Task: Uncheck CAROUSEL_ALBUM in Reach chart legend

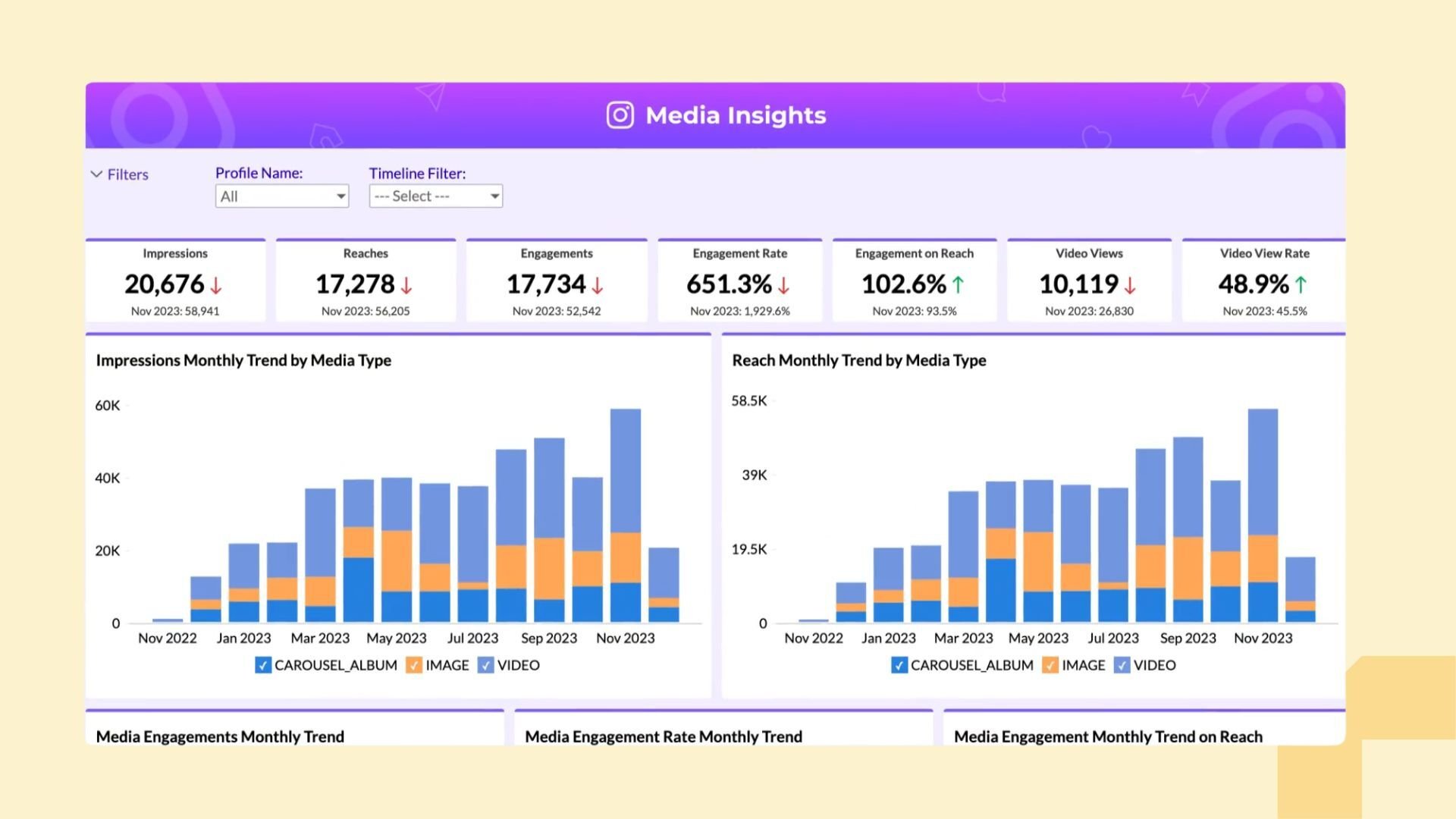Action: (x=899, y=665)
